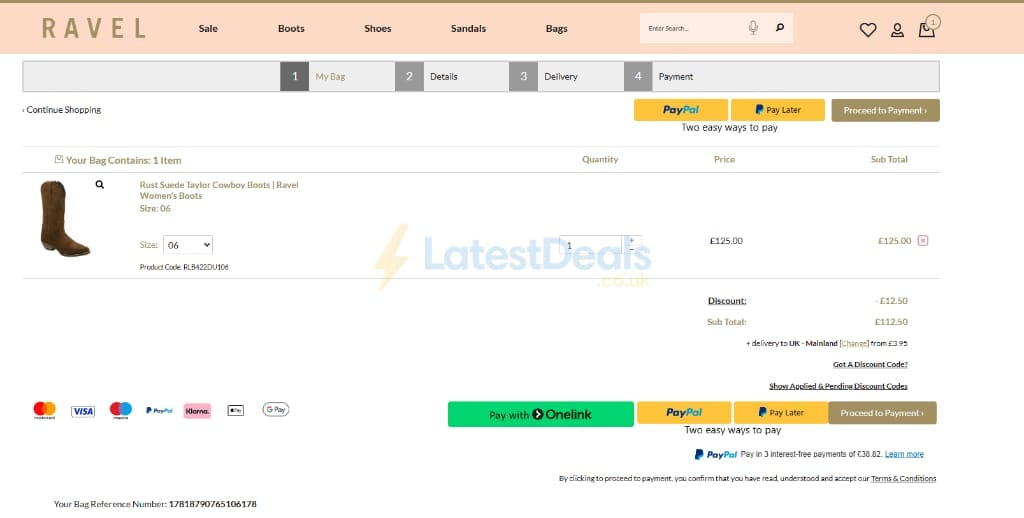Activate the voice search microphone
Screen dimensions: 1024x518
tap(753, 27)
